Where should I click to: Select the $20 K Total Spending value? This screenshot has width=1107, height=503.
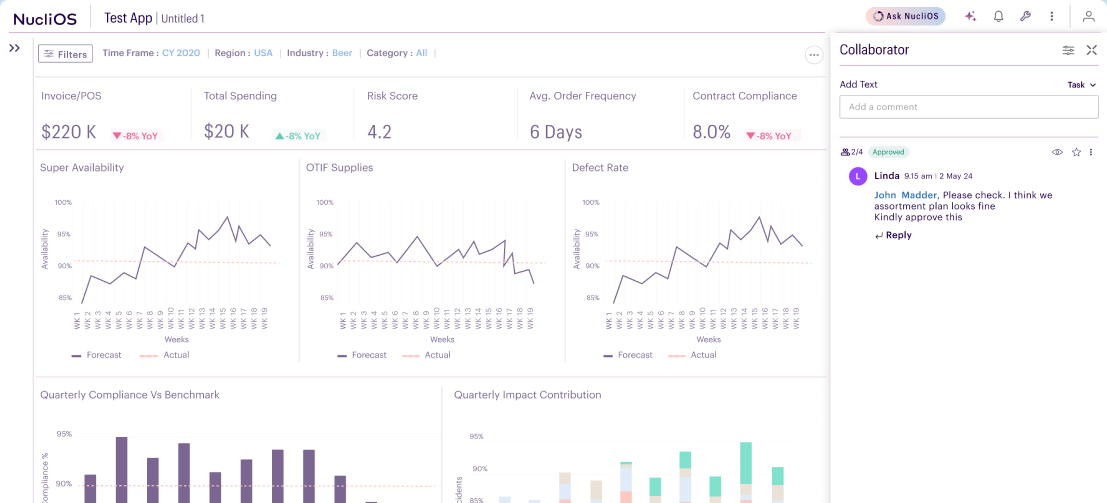(227, 132)
